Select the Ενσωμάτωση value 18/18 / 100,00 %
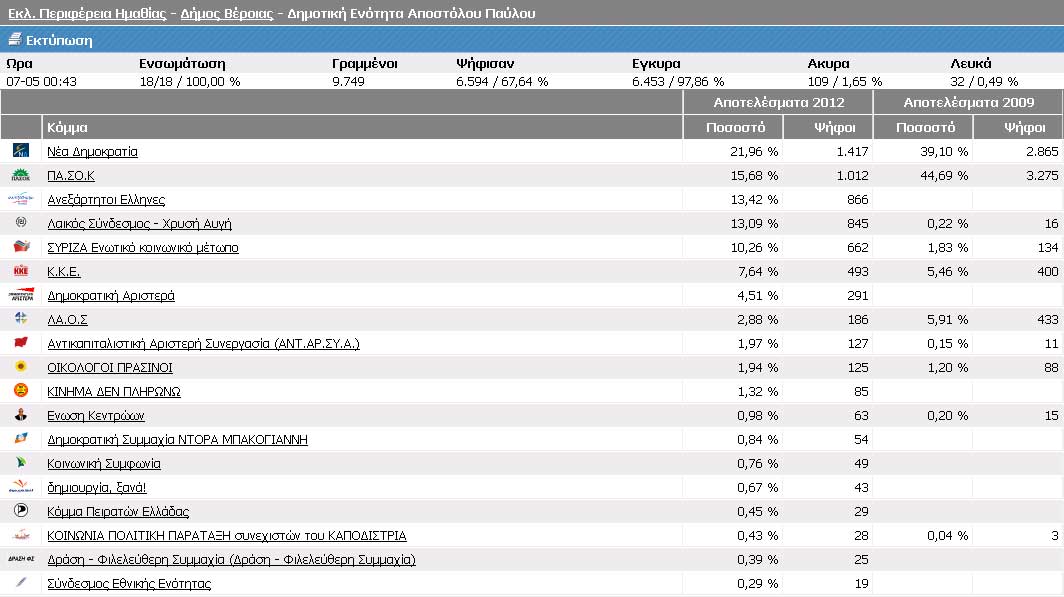The width and height of the screenshot is (1064, 597). (x=190, y=81)
